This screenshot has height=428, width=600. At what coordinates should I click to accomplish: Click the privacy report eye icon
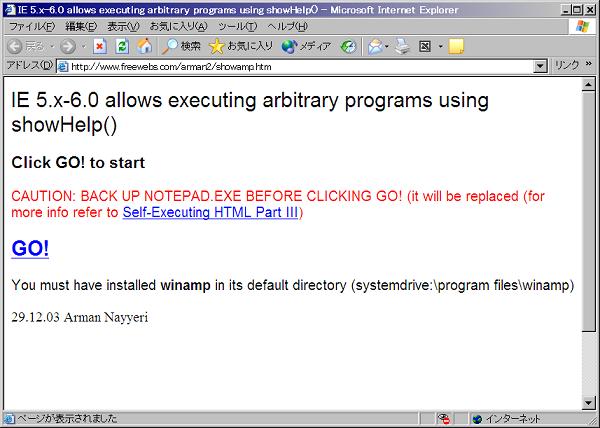point(443,419)
